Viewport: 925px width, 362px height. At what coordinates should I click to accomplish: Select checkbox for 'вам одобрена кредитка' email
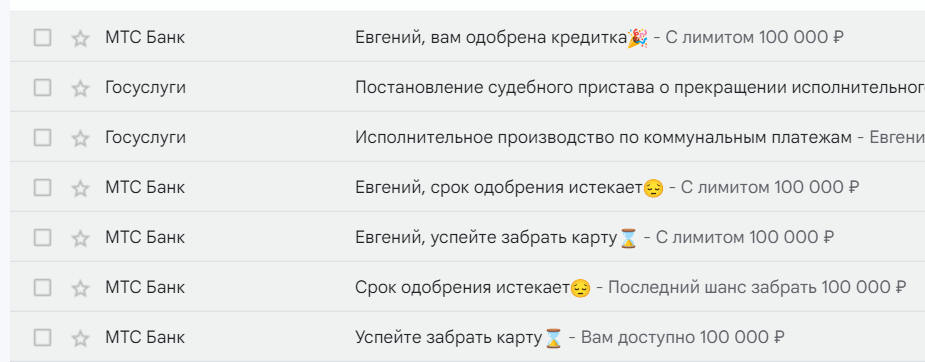tap(42, 38)
